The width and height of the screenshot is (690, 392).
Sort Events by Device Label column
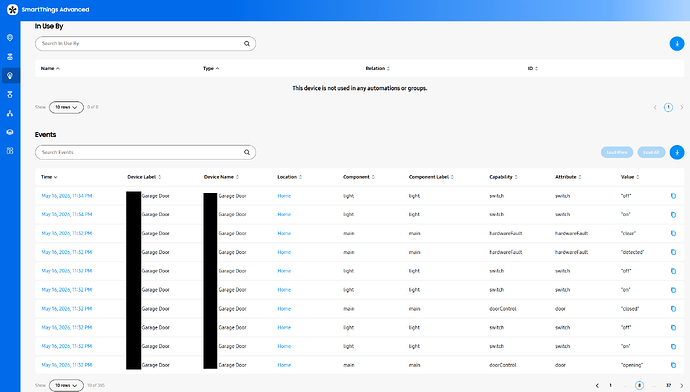(x=144, y=177)
